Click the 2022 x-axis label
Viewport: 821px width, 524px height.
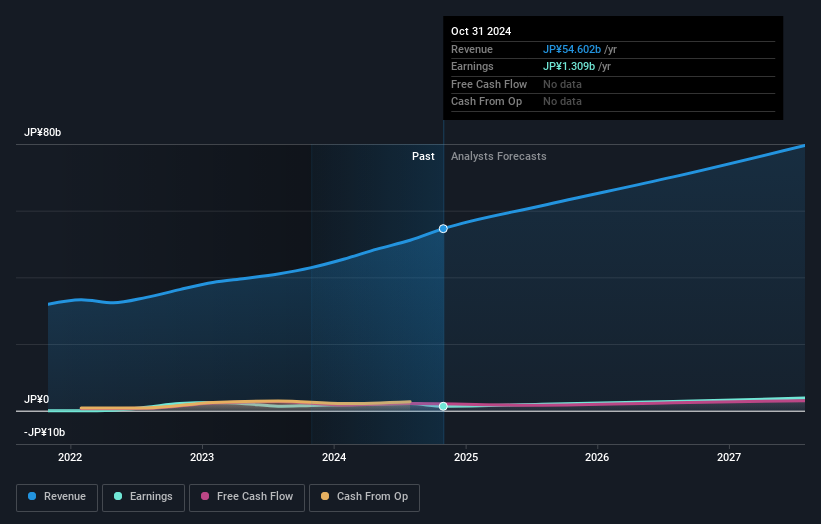point(70,458)
